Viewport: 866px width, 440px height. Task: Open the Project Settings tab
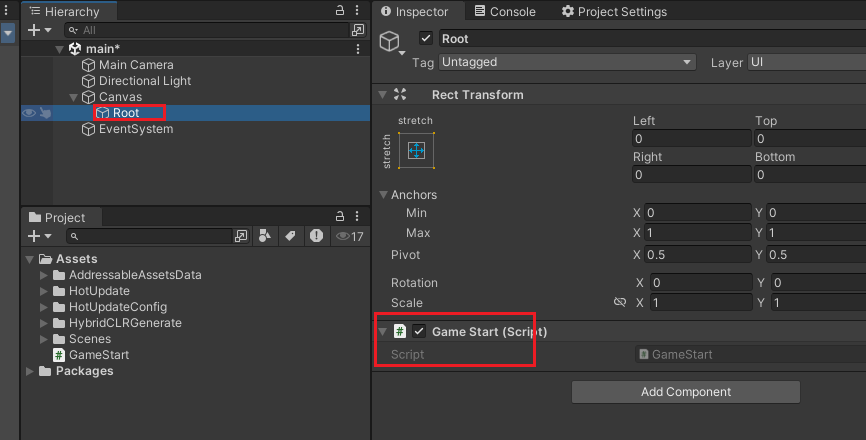[614, 11]
